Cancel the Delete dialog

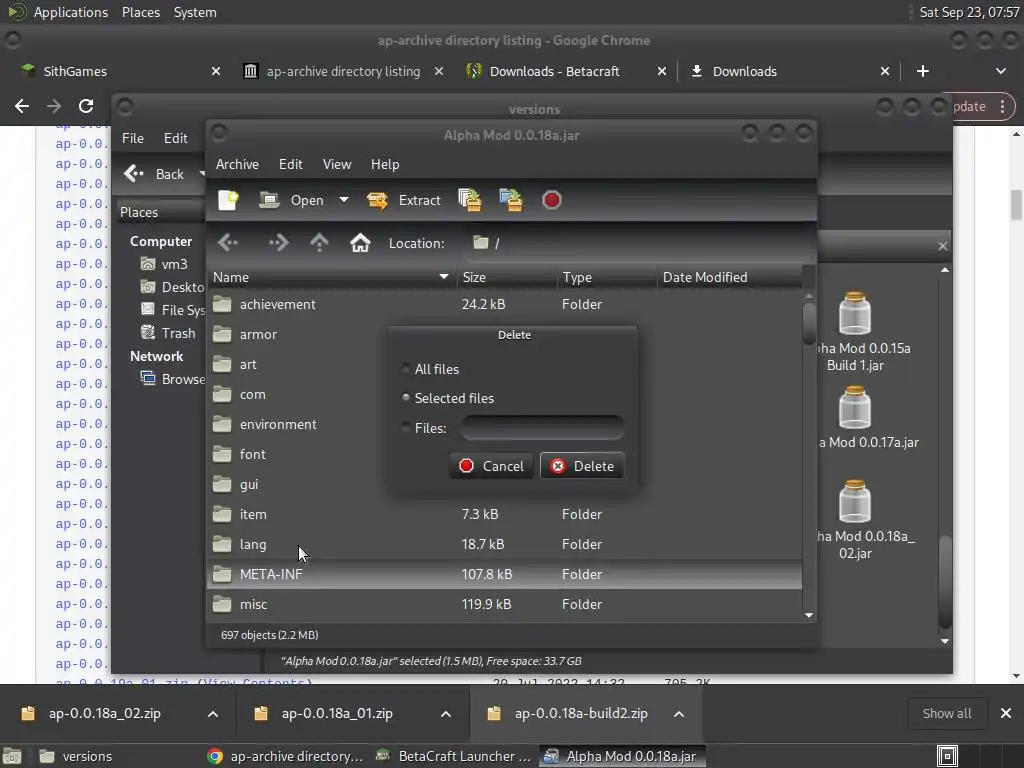491,466
